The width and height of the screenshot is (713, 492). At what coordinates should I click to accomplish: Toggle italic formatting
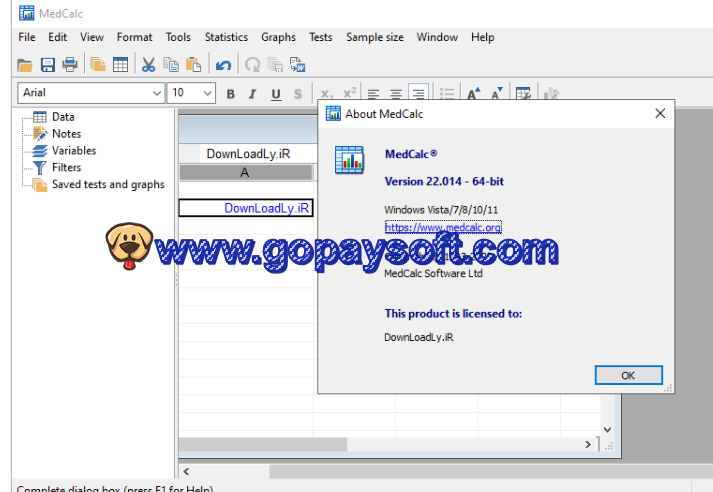click(x=253, y=94)
